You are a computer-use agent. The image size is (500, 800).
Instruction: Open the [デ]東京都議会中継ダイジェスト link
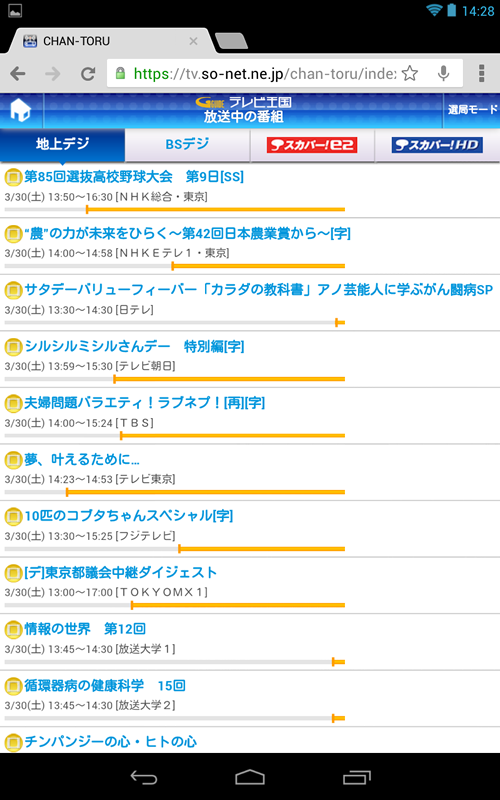121,572
